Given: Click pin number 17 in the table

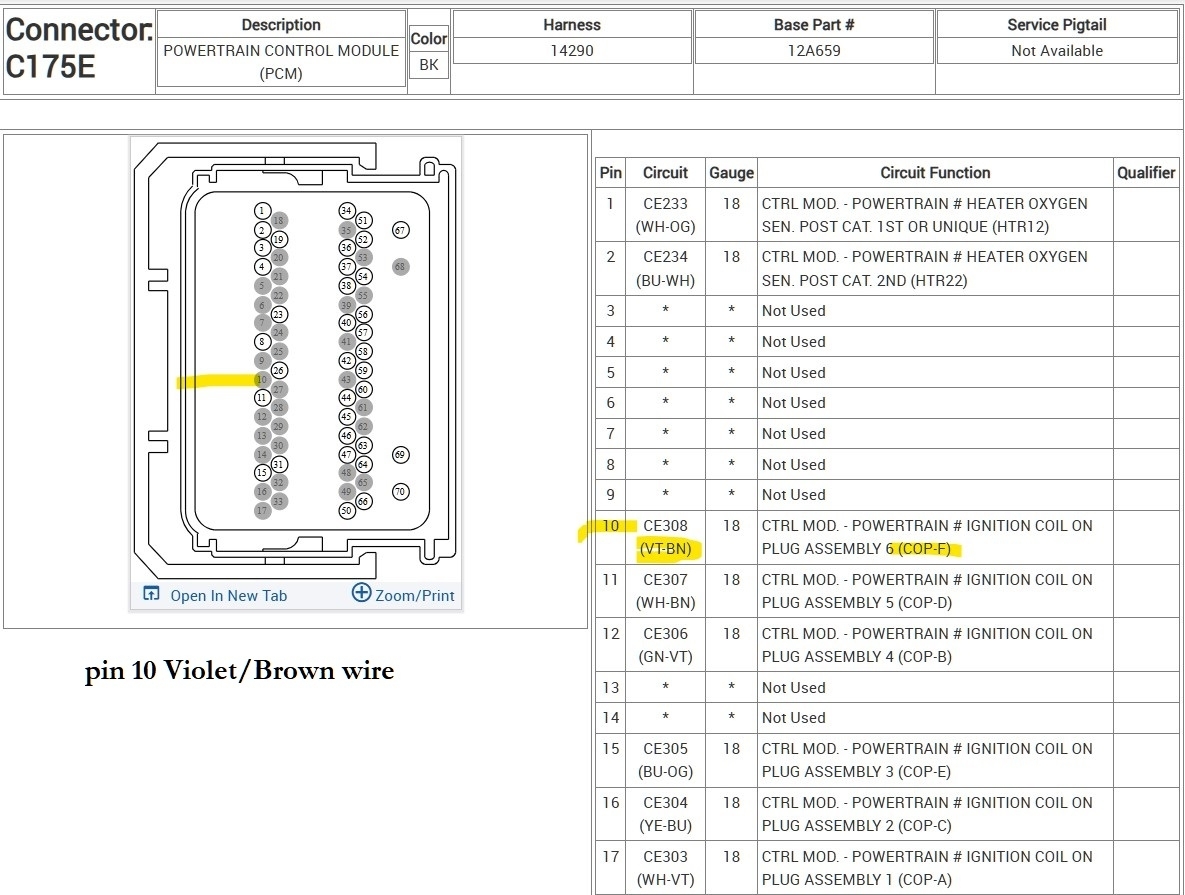Looking at the screenshot, I should point(611,856).
